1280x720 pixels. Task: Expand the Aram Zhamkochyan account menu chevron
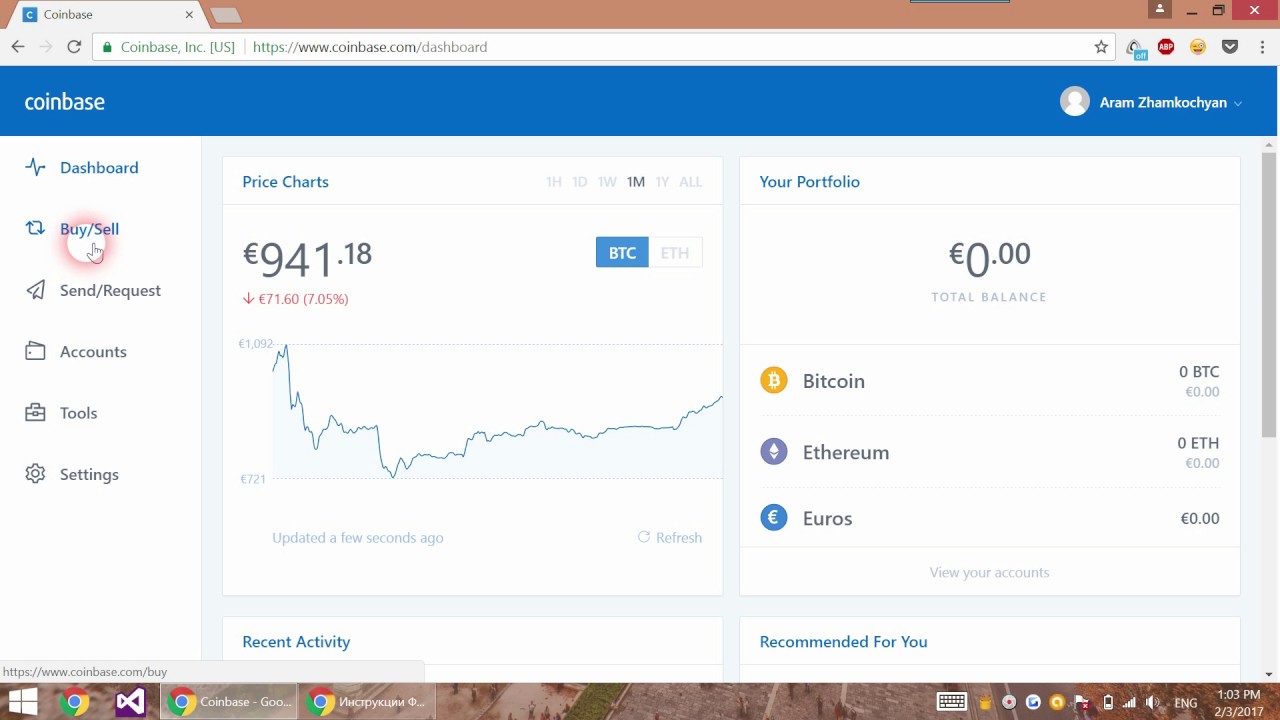(1238, 103)
